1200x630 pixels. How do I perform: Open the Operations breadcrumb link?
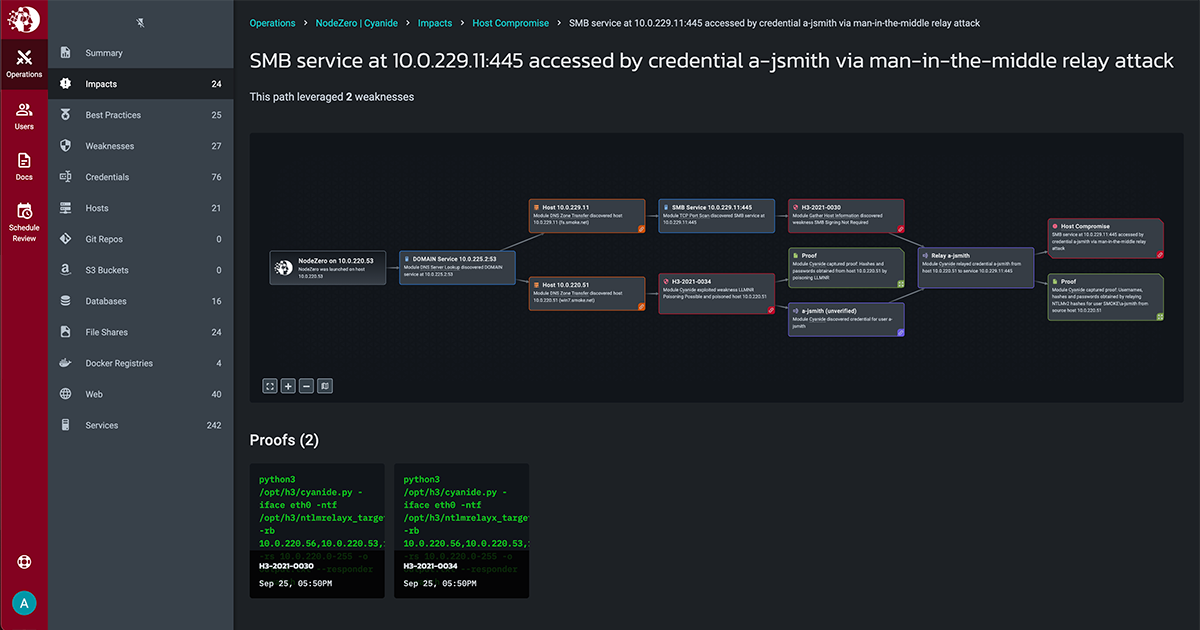(271, 22)
